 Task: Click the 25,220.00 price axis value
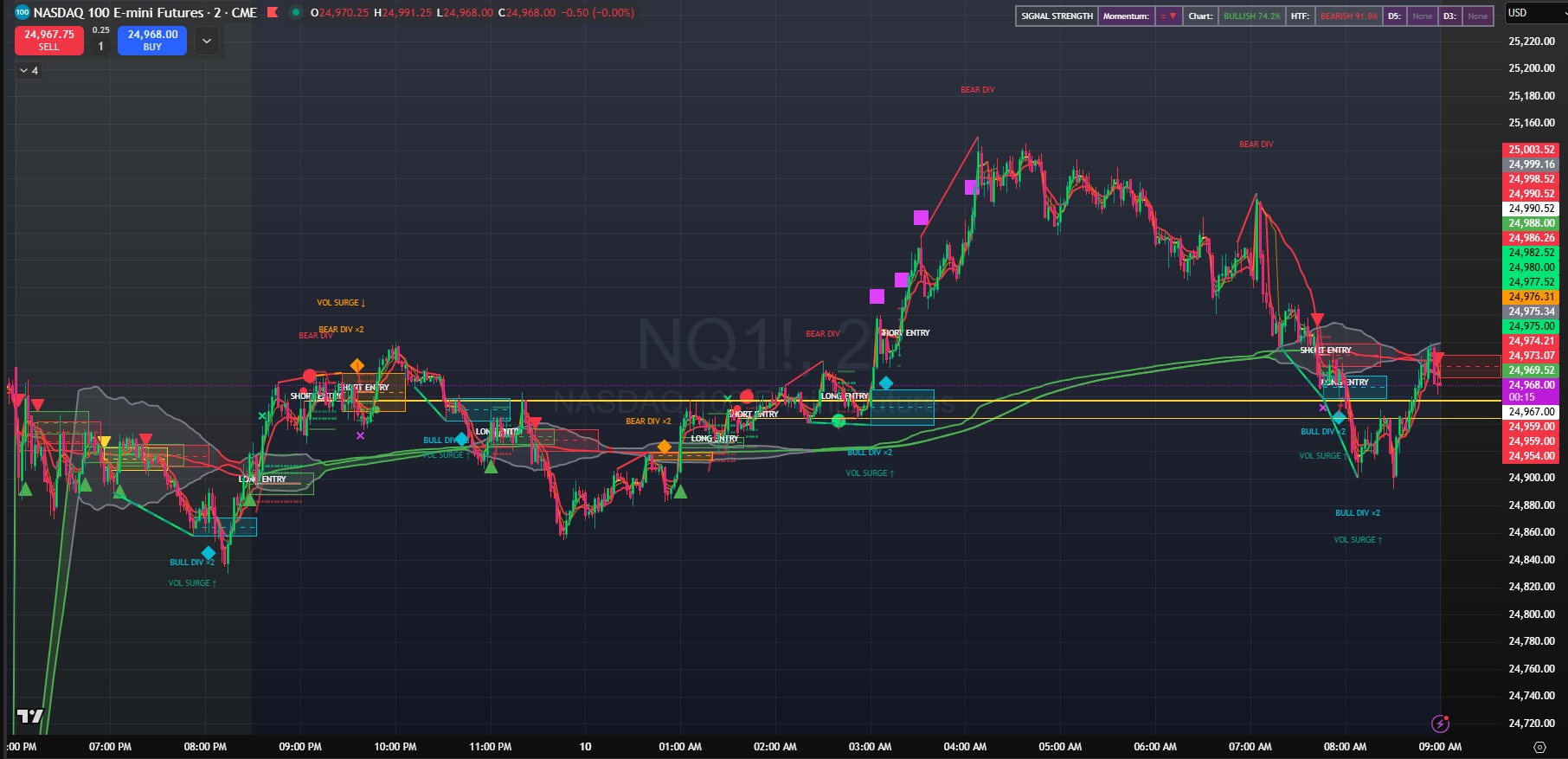click(1532, 42)
